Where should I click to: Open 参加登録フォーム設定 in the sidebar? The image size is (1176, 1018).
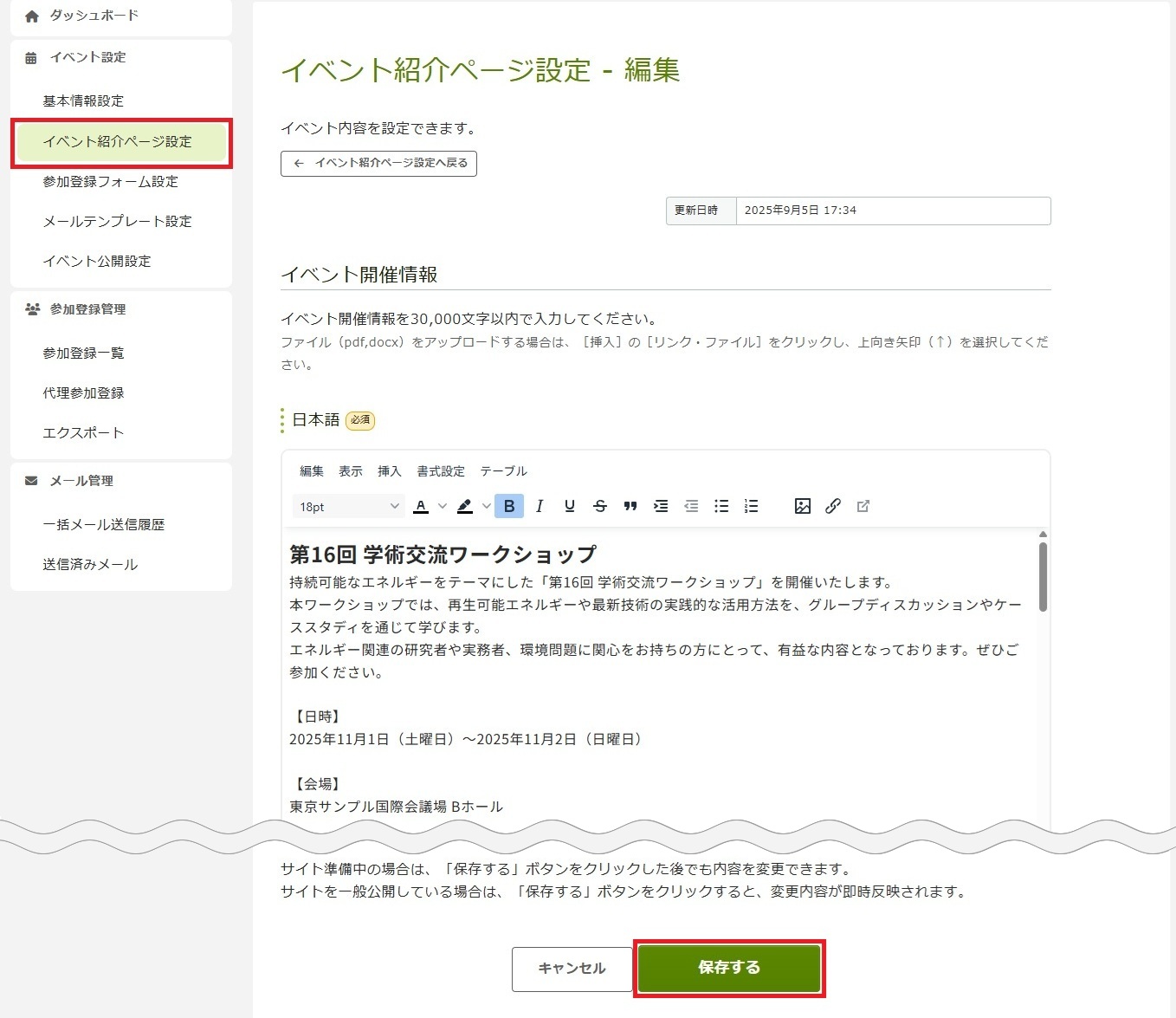(x=111, y=182)
